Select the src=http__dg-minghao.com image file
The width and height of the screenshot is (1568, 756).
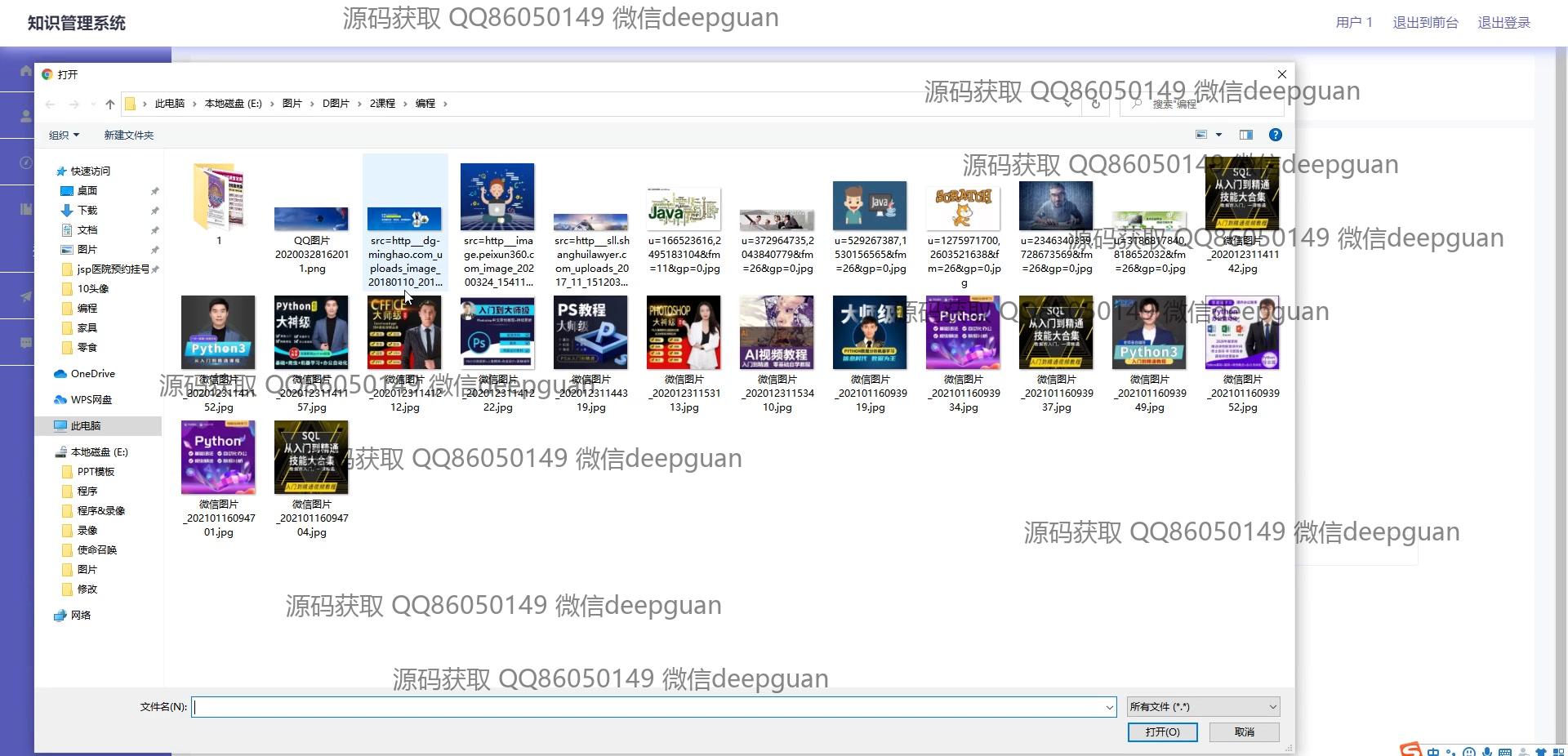tap(405, 221)
